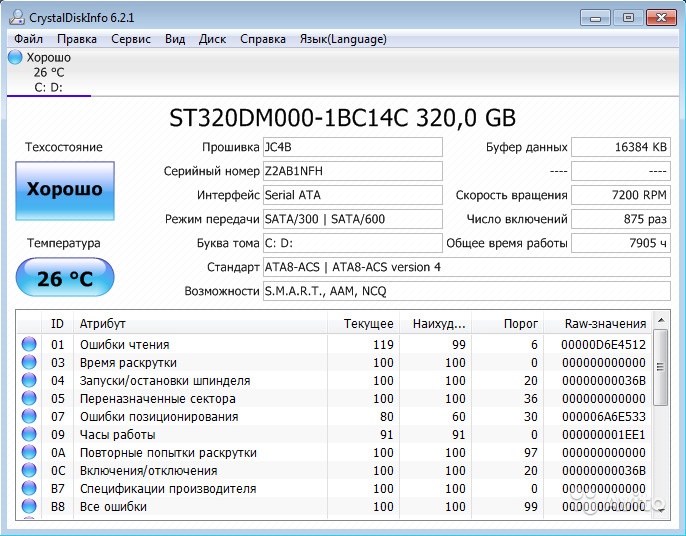Click status orb for attribute 04 row
Viewport: 686px width, 536px height.
[29, 380]
